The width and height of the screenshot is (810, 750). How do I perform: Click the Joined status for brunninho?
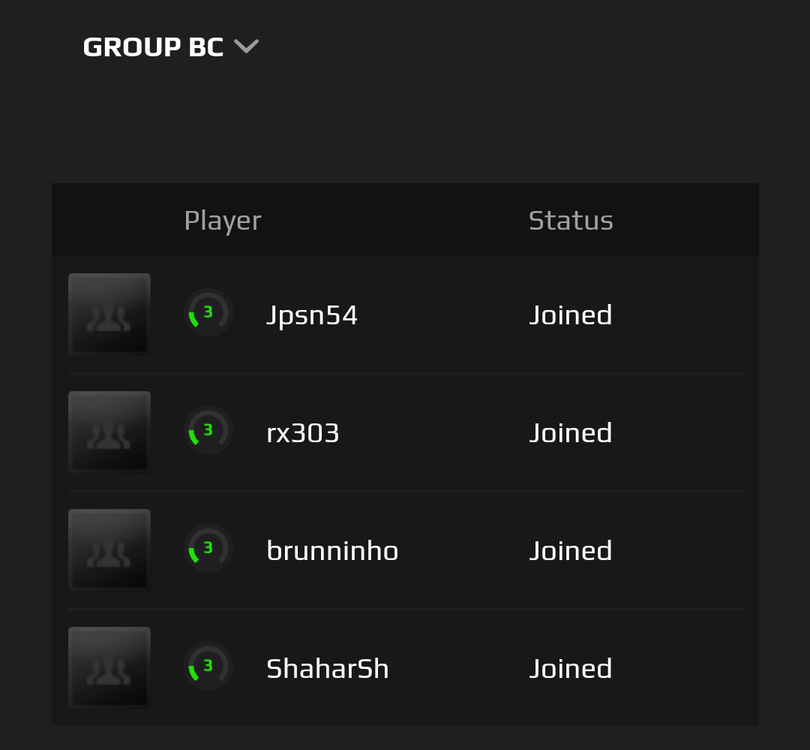pyautogui.click(x=570, y=549)
